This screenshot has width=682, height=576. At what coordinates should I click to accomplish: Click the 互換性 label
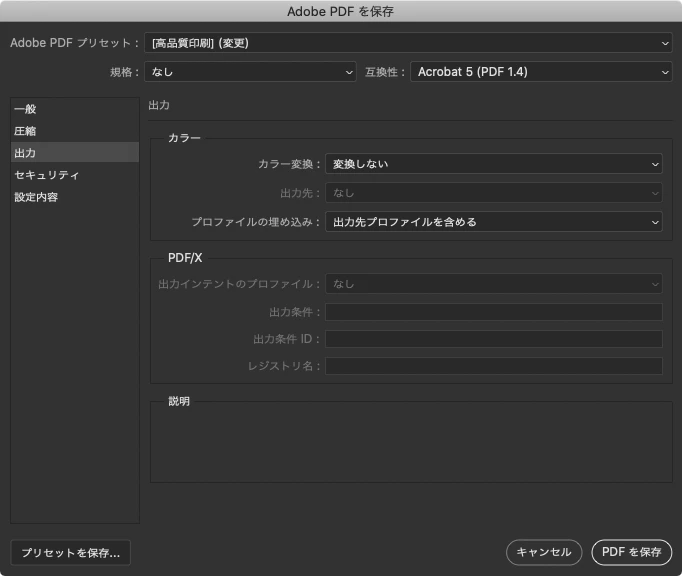pyautogui.click(x=384, y=72)
